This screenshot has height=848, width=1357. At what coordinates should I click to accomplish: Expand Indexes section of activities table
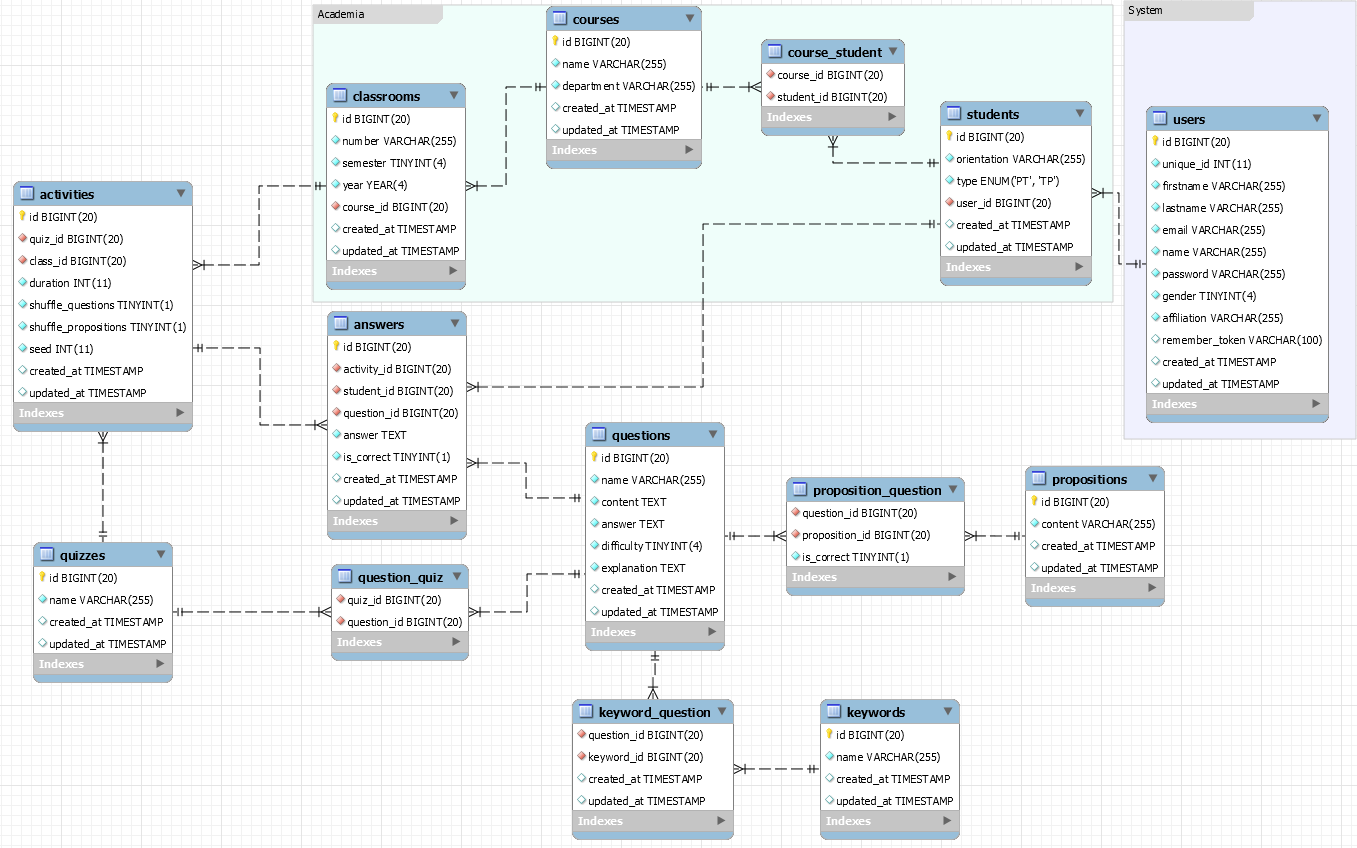pyautogui.click(x=180, y=413)
